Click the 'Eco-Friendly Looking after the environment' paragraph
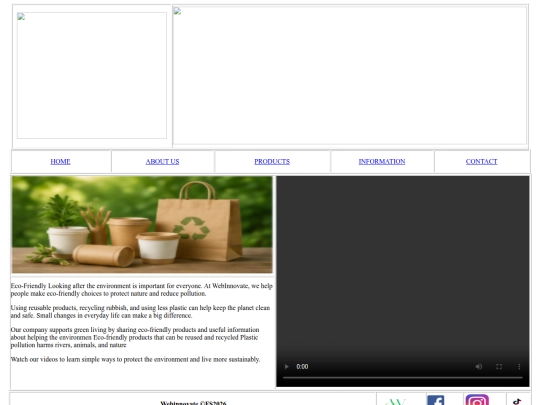Viewport: 540px width, 405px height. pos(142,290)
